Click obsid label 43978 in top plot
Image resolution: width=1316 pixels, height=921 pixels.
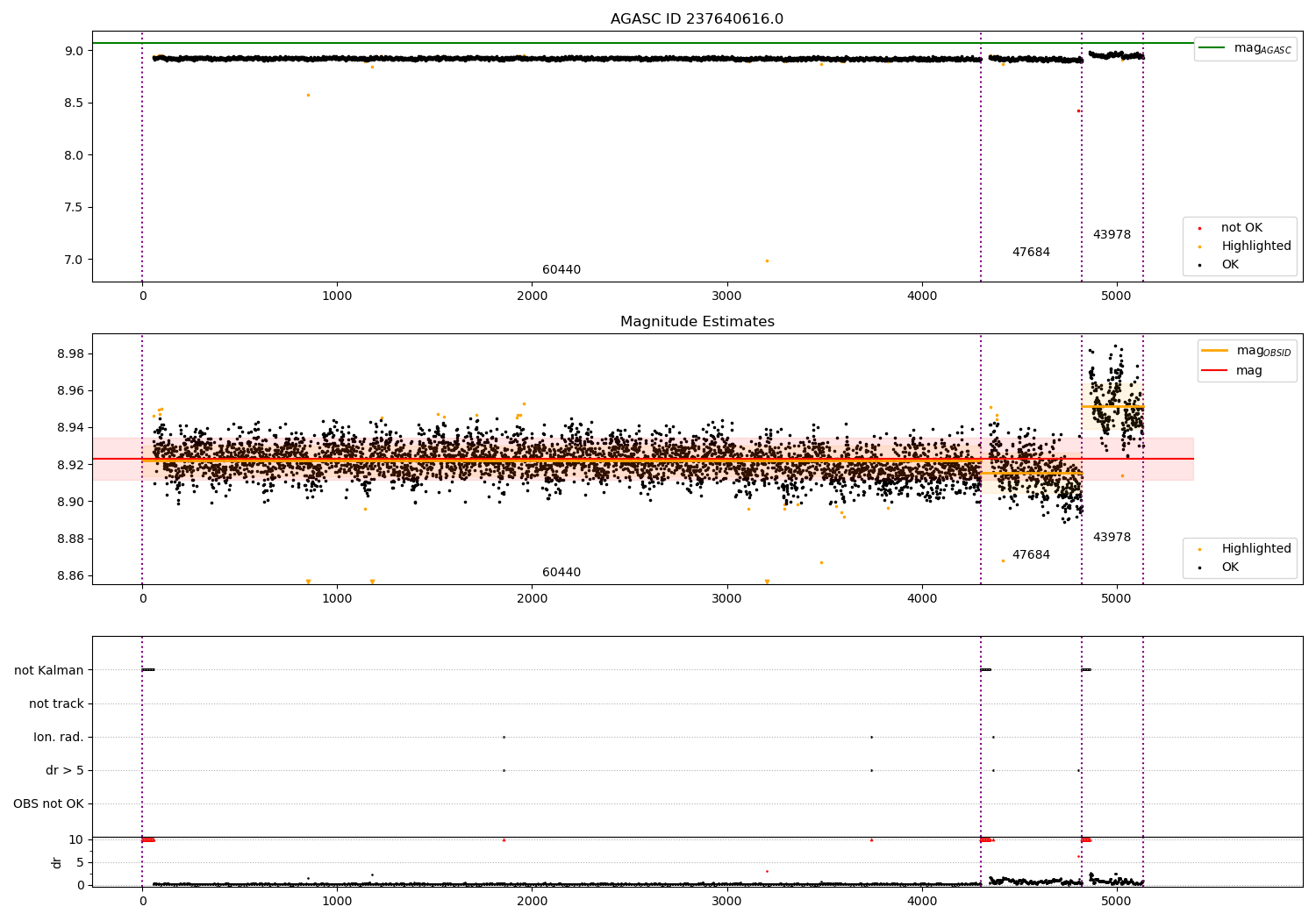point(1112,235)
